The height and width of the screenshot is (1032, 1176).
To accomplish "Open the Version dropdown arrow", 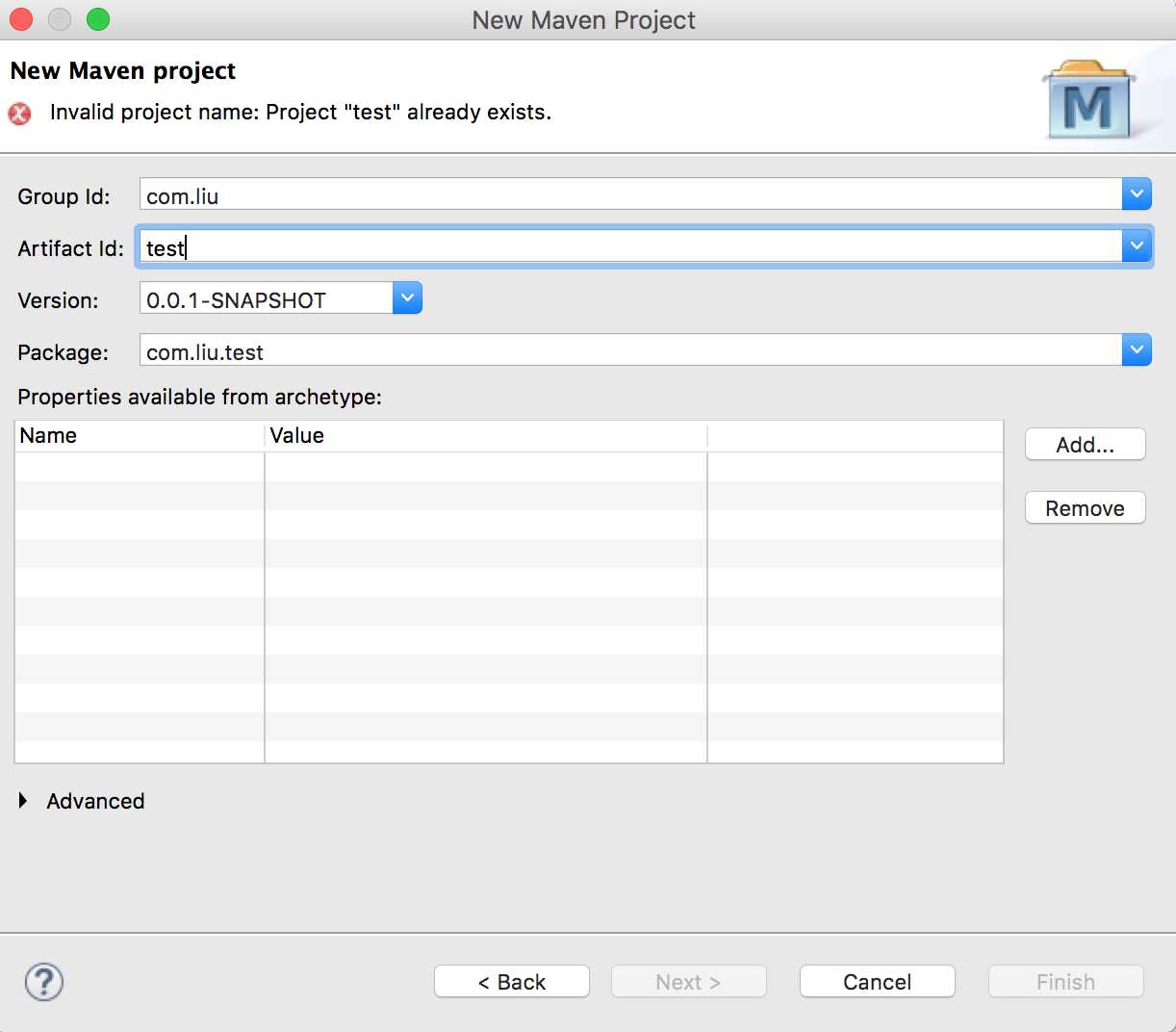I will pyautogui.click(x=407, y=298).
